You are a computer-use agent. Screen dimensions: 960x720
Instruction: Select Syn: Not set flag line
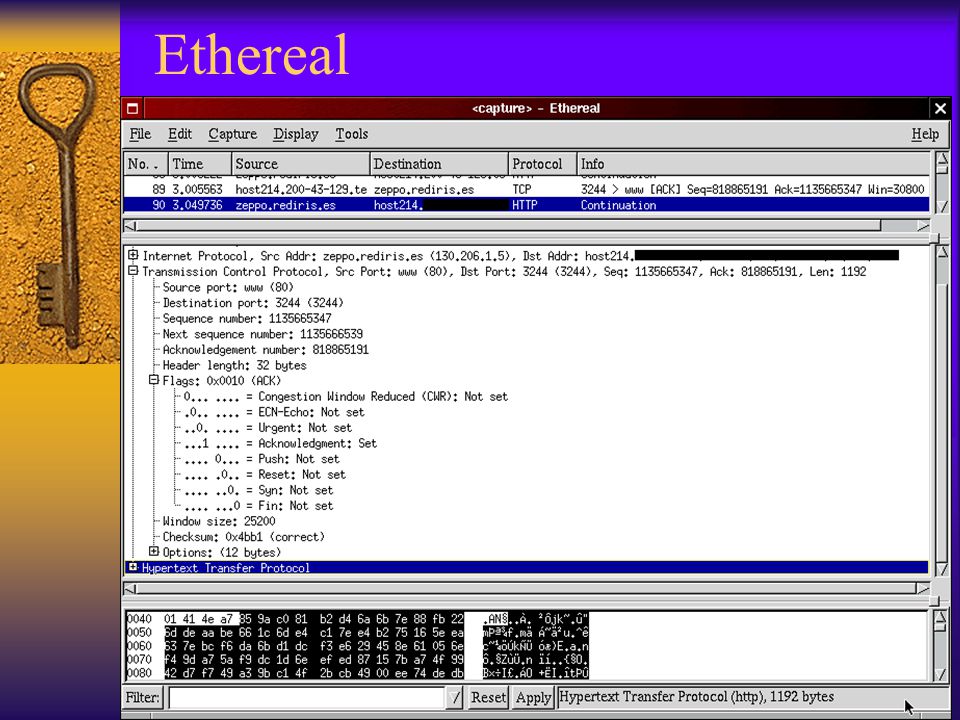[258, 490]
